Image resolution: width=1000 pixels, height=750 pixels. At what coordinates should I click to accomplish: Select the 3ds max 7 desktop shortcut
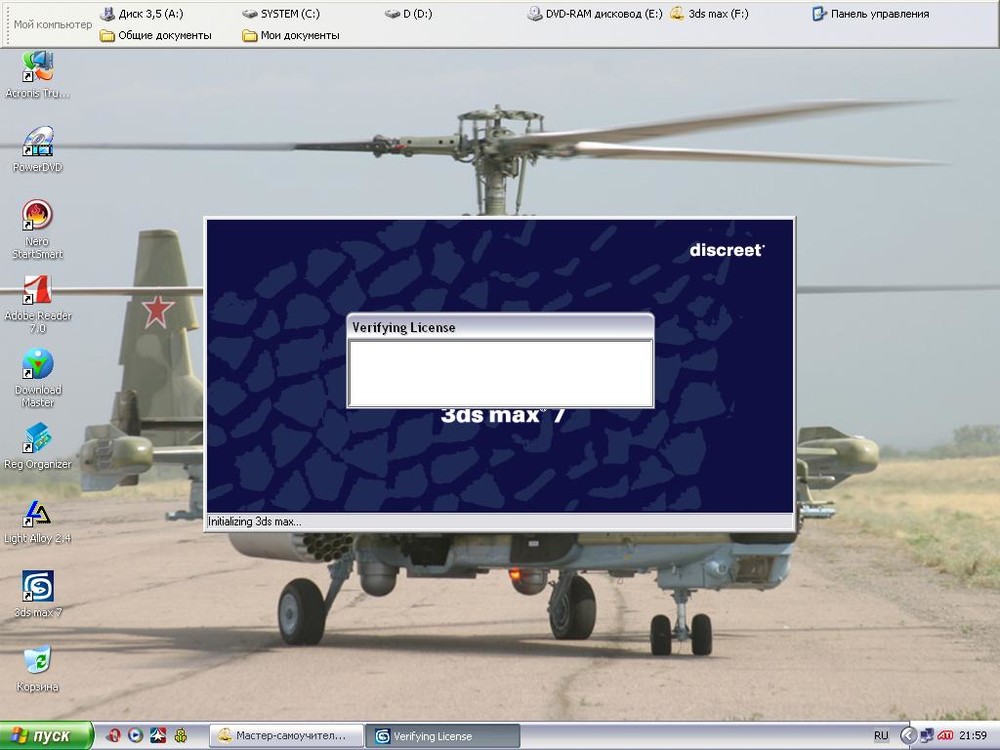pyautogui.click(x=37, y=594)
